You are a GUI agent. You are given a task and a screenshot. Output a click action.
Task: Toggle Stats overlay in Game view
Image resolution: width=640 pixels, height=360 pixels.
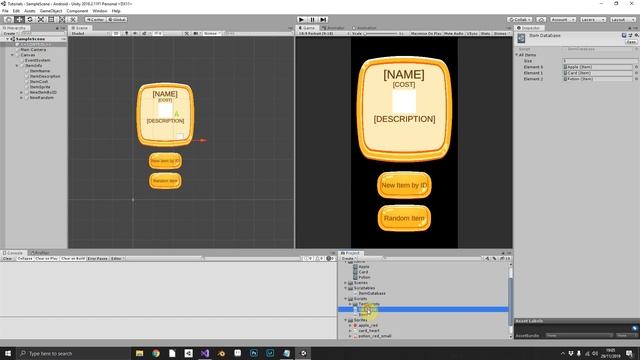tap(485, 33)
